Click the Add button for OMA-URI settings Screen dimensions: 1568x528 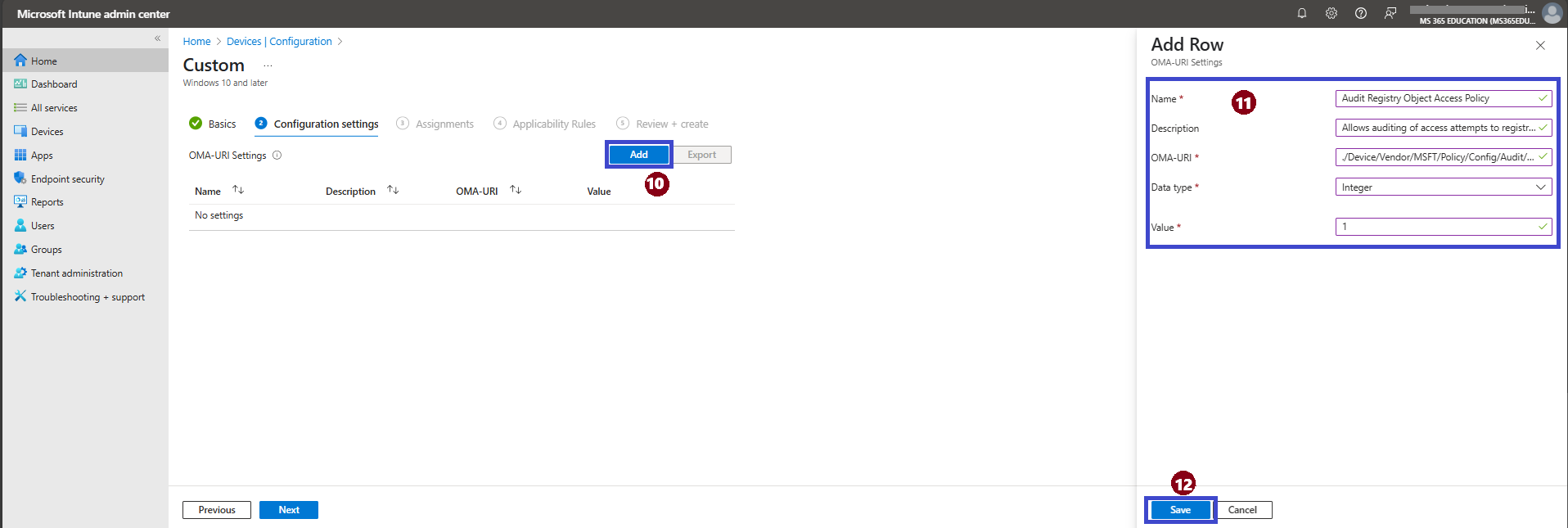point(639,155)
